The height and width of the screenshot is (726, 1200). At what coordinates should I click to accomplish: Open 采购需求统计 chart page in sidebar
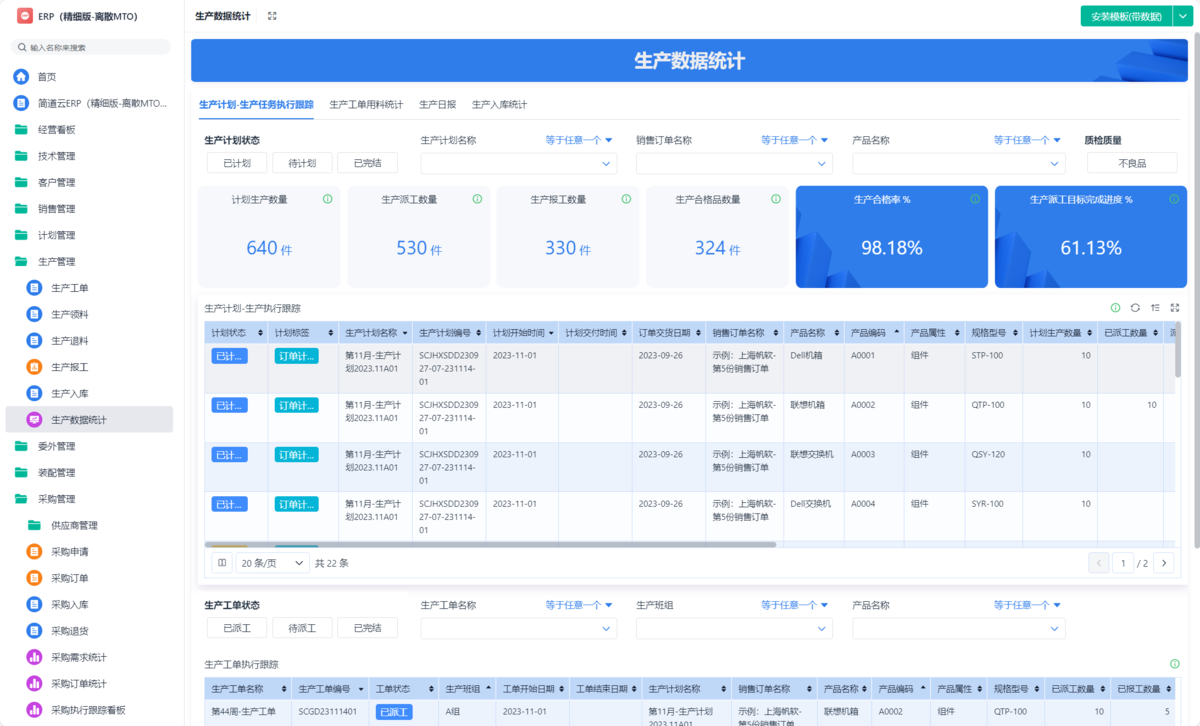coord(78,657)
